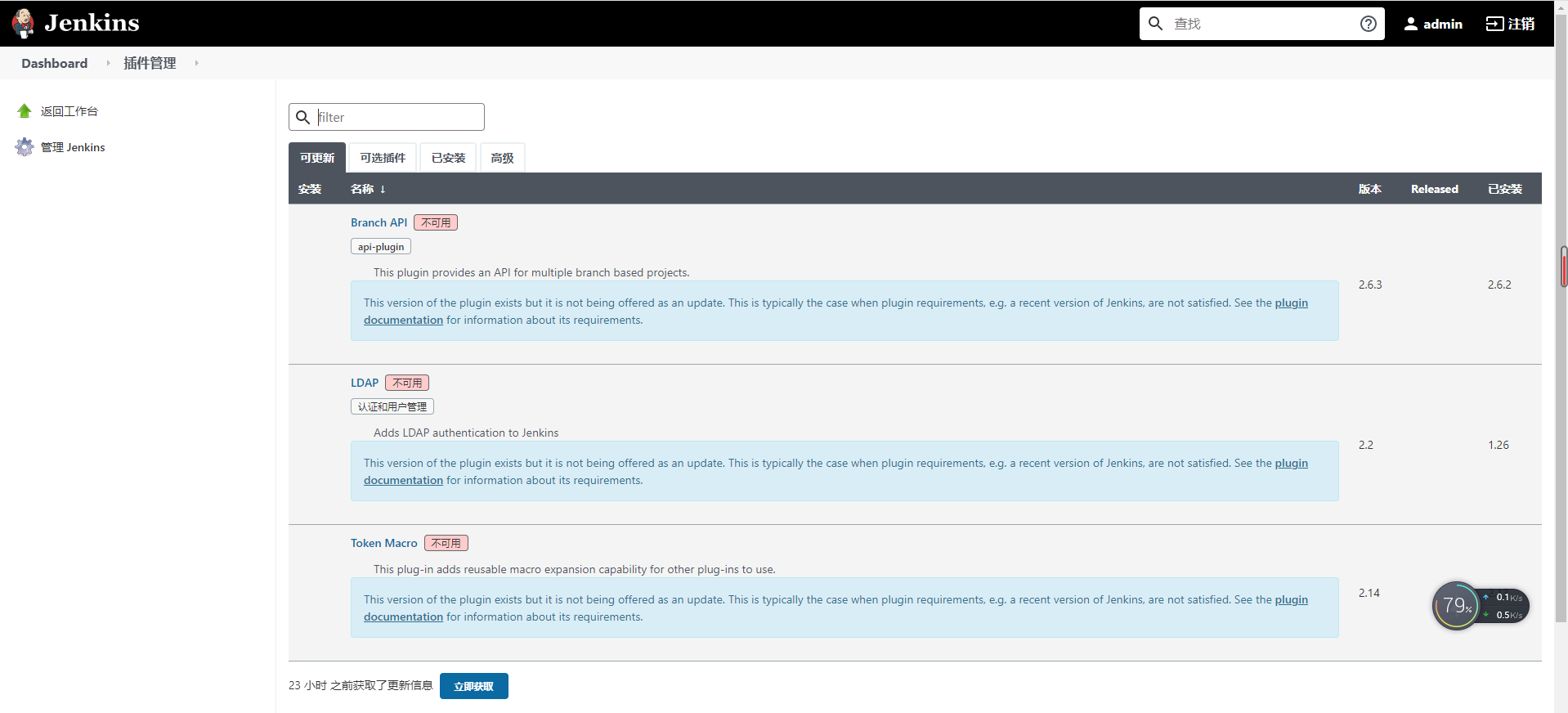This screenshot has width=1568, height=713.
Task: Sort by the 安装 column header
Action: click(310, 189)
